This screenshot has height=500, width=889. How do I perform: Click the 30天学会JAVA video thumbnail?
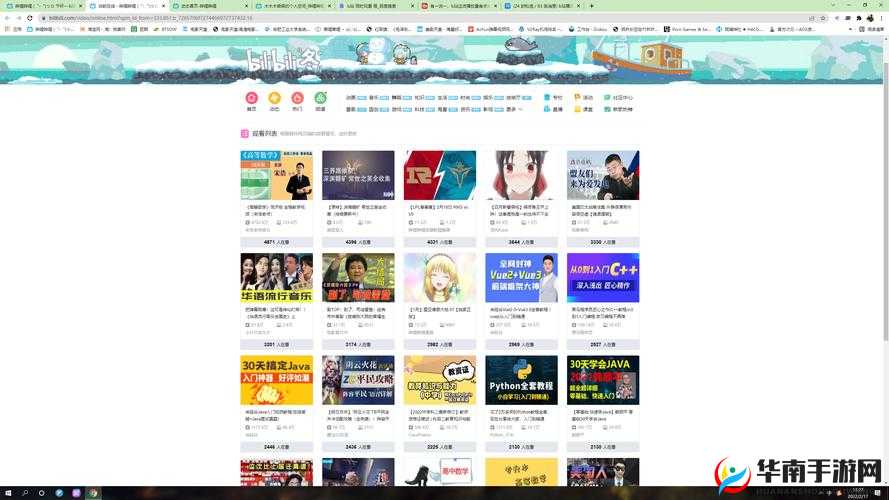[603, 380]
